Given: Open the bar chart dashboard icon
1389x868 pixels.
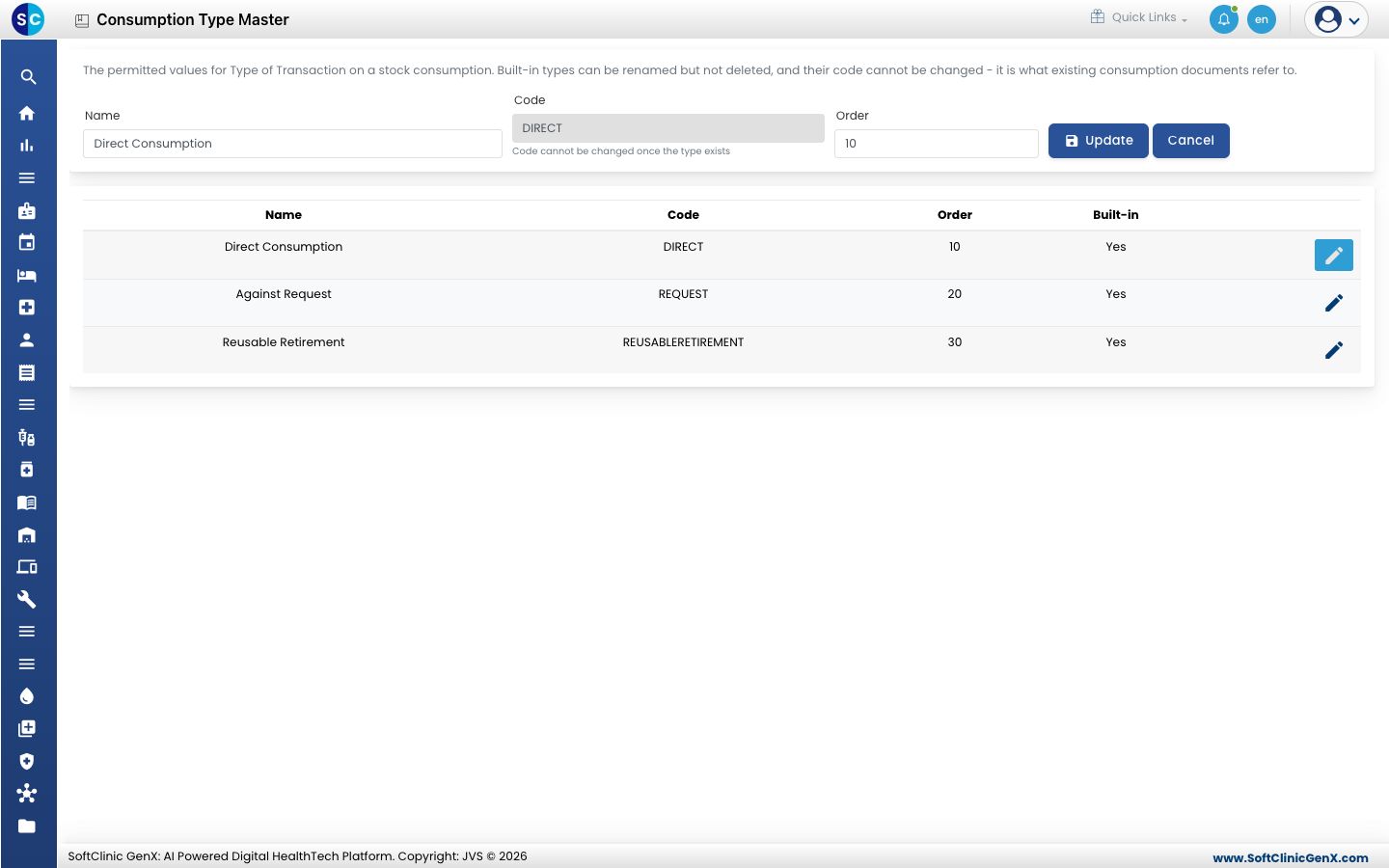Looking at the screenshot, I should [x=27, y=146].
